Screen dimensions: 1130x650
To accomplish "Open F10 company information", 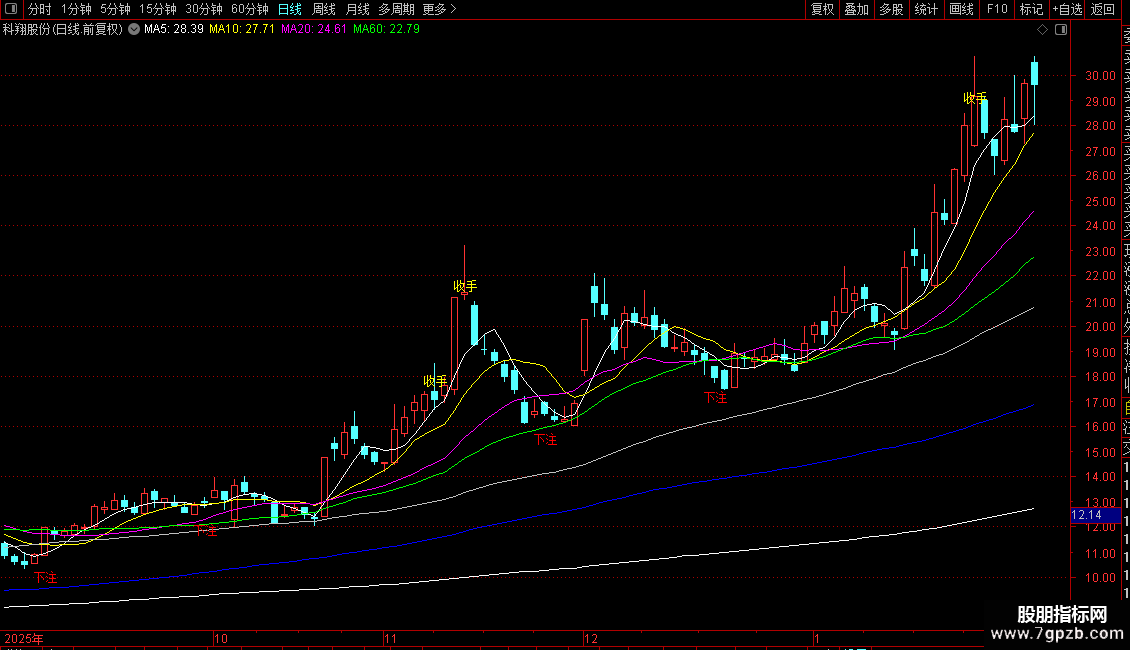I will click(997, 9).
